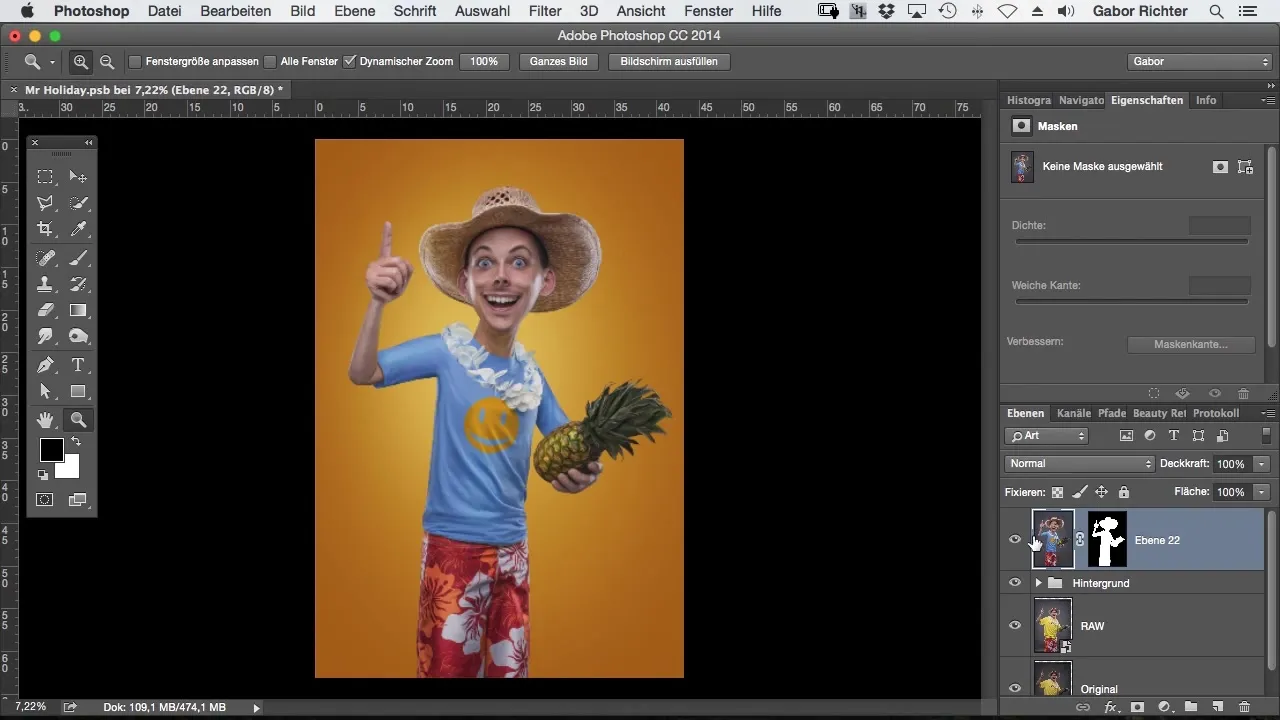Select the History Brush tool
The height and width of the screenshot is (720, 1280).
point(78,284)
